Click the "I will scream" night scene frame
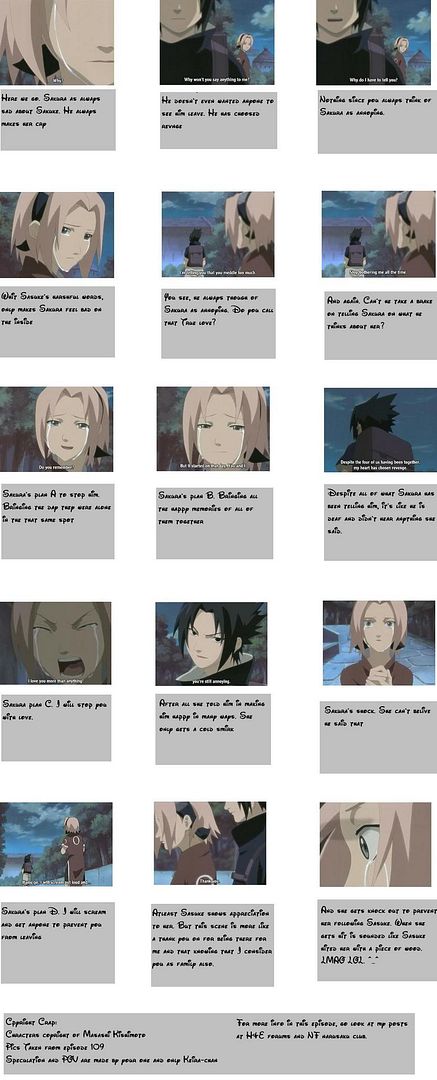The image size is (437, 1080). tap(56, 844)
